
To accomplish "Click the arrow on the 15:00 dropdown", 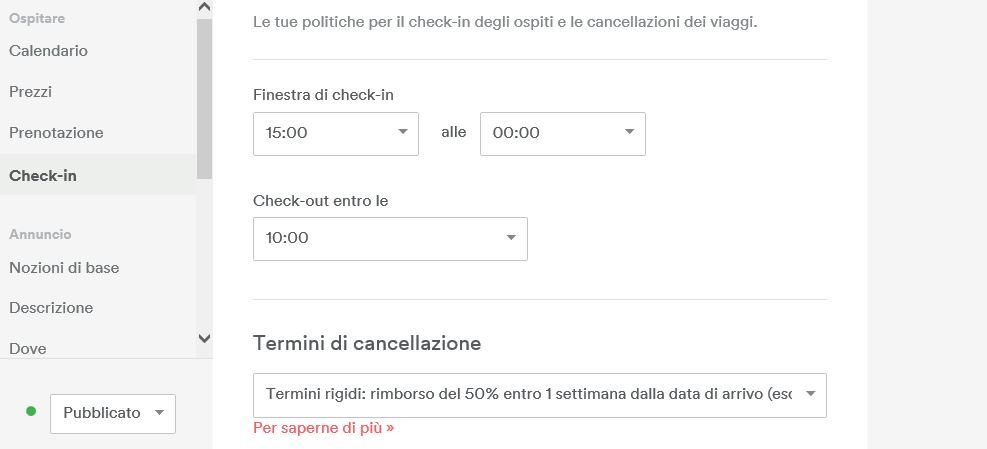I will pos(403,132).
